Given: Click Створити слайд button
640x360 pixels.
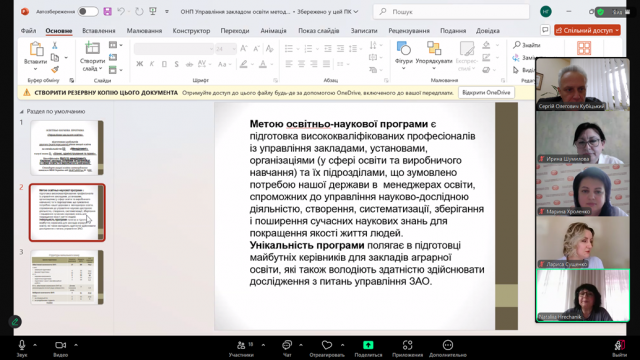Looking at the screenshot, I should click(x=92, y=56).
